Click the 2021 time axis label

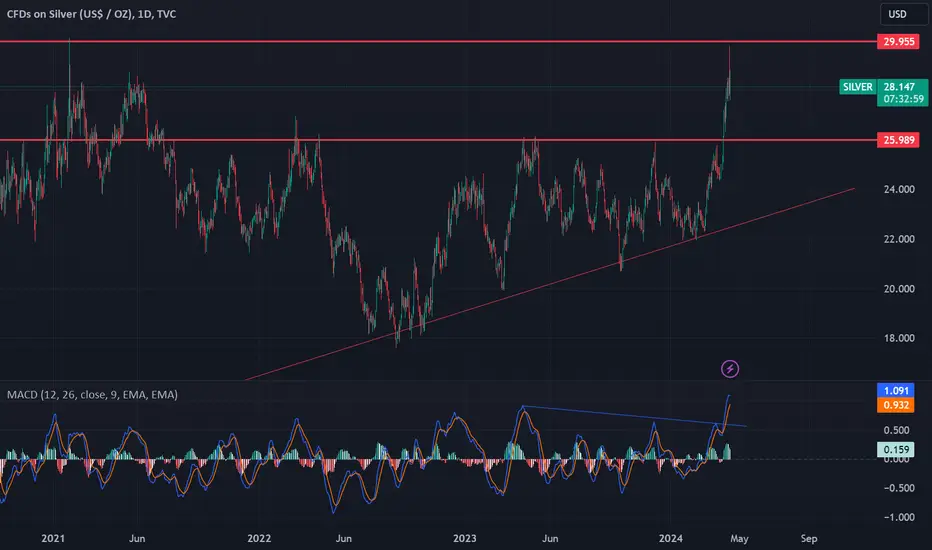pos(53,539)
